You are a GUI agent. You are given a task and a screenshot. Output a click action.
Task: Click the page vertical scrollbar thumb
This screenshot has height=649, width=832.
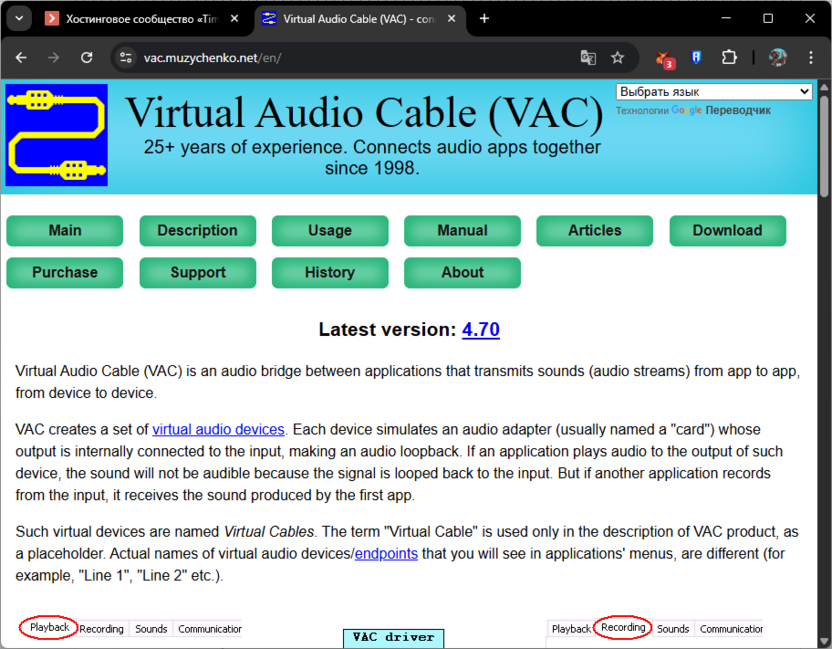824,146
